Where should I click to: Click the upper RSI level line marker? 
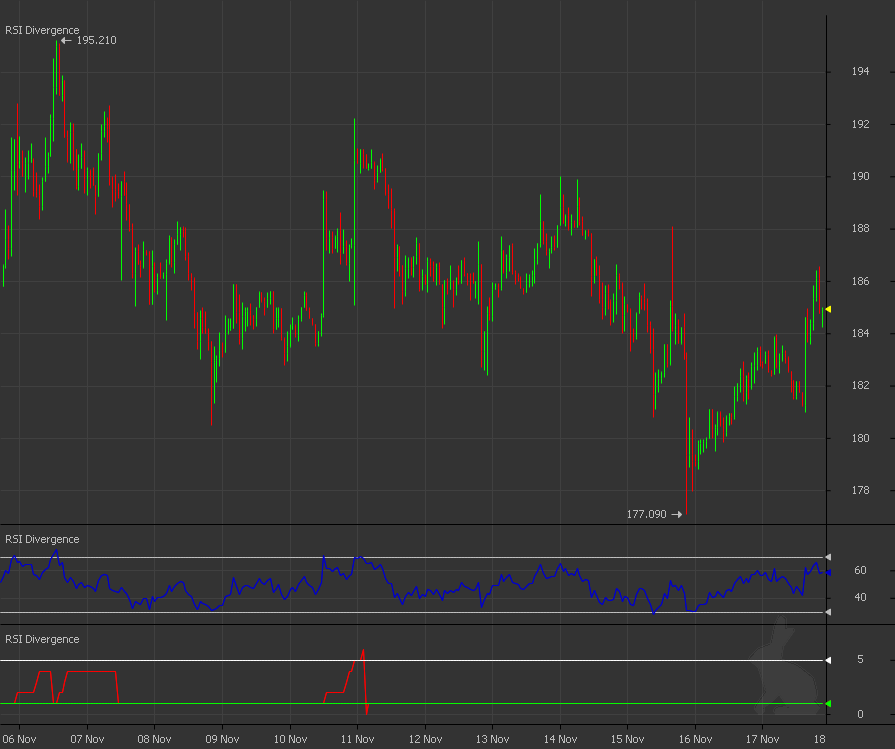point(828,557)
